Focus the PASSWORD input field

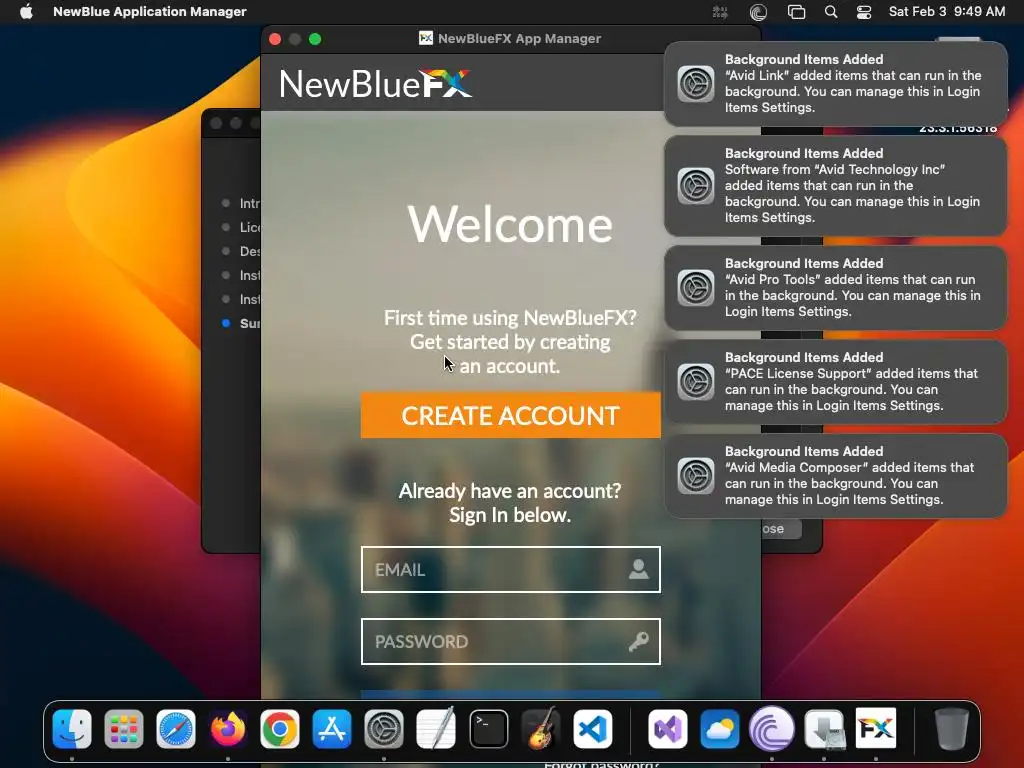click(x=510, y=641)
